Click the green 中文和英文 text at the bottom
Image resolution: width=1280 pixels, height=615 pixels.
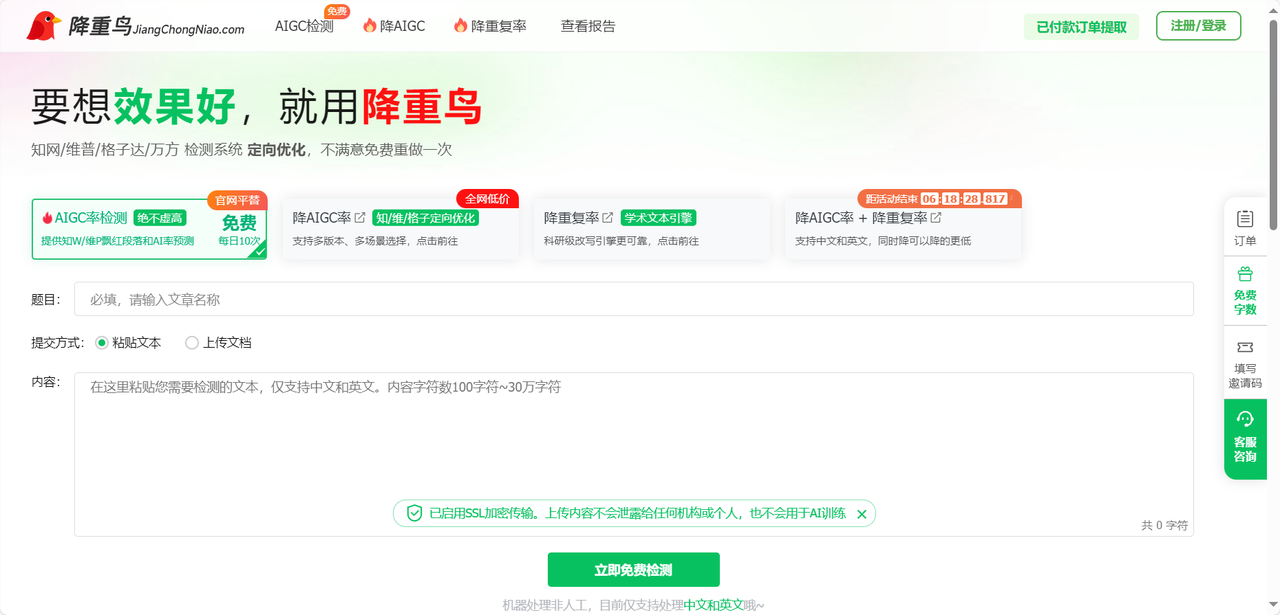[713, 605]
